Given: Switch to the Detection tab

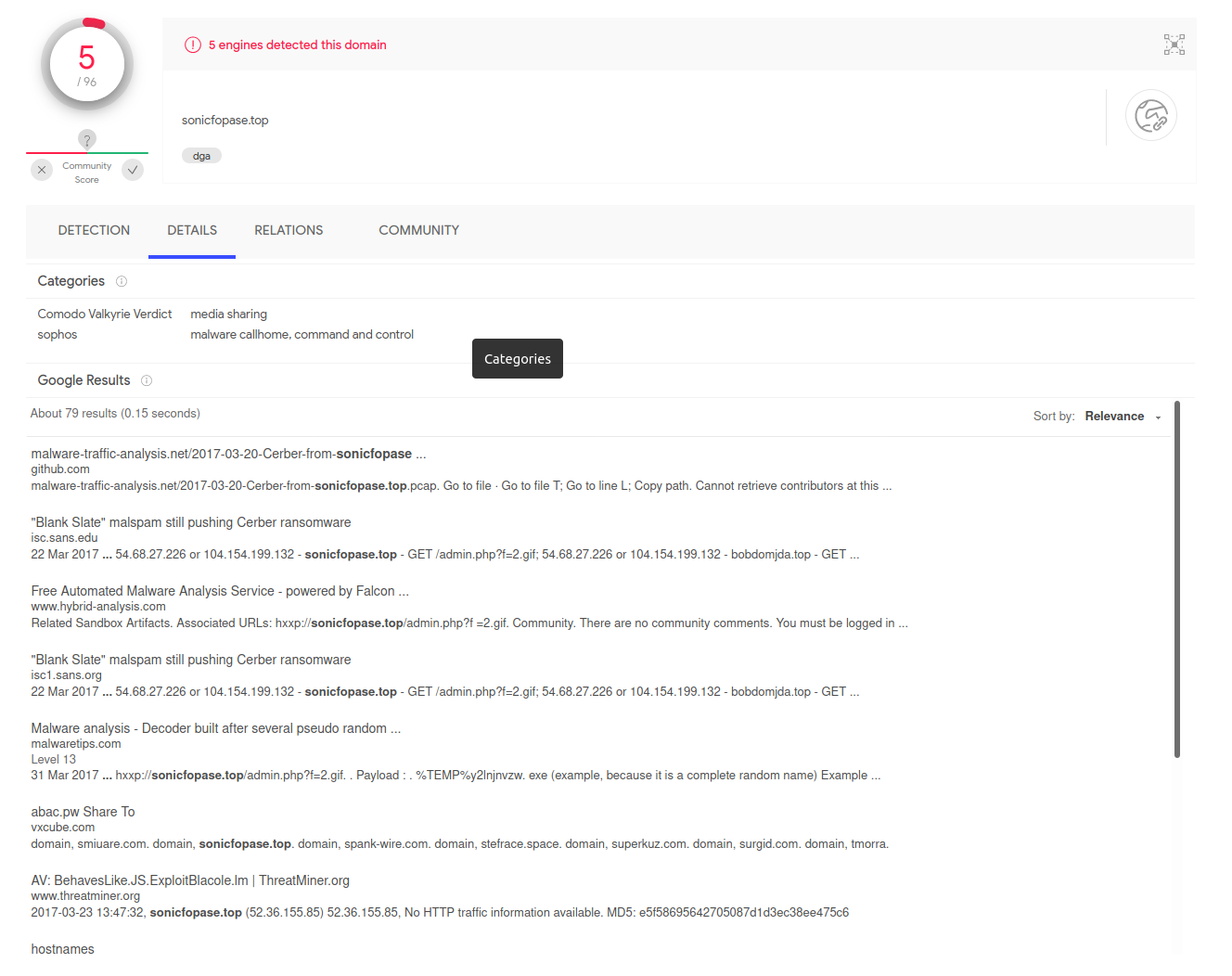Looking at the screenshot, I should 94,230.
